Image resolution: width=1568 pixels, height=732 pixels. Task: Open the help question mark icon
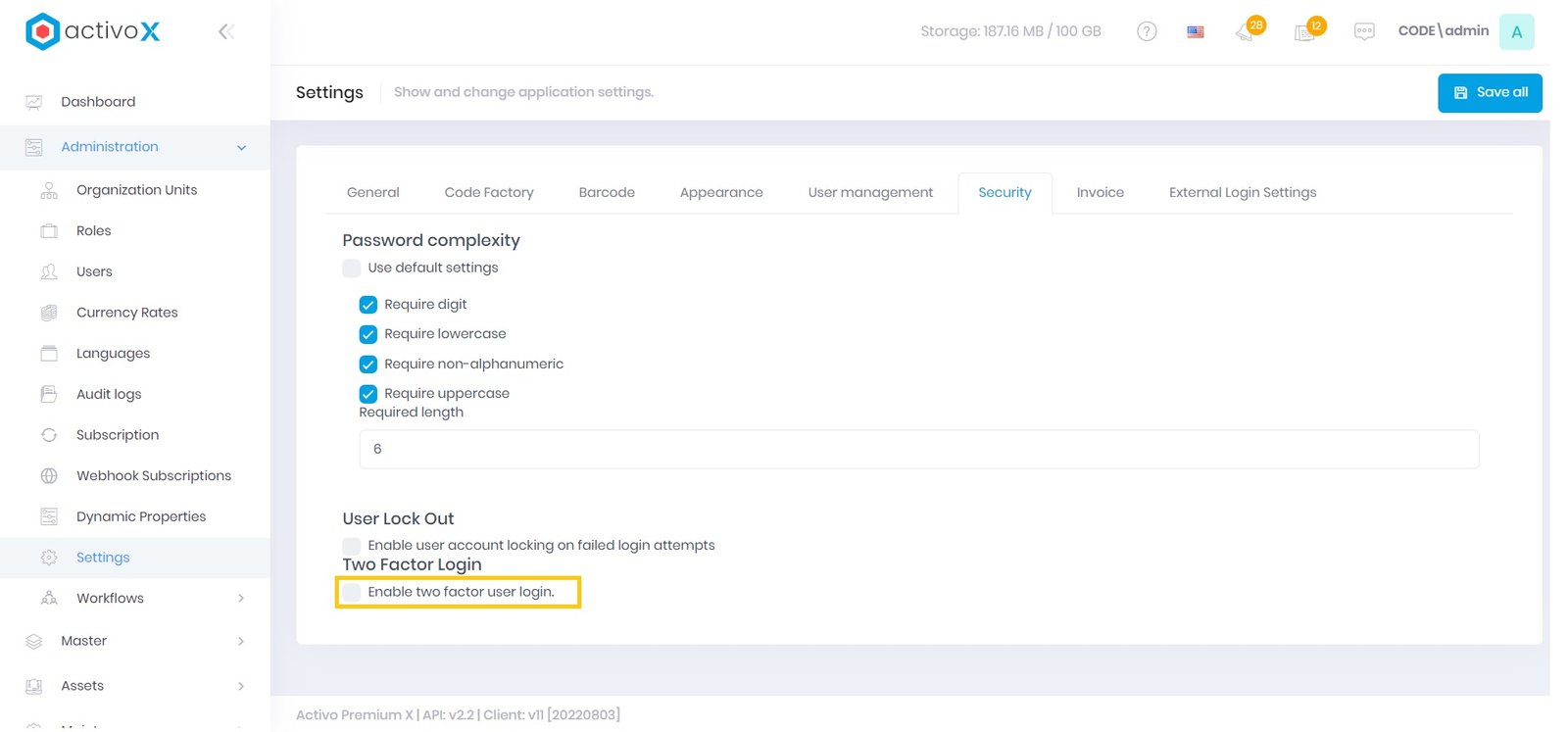click(1147, 31)
